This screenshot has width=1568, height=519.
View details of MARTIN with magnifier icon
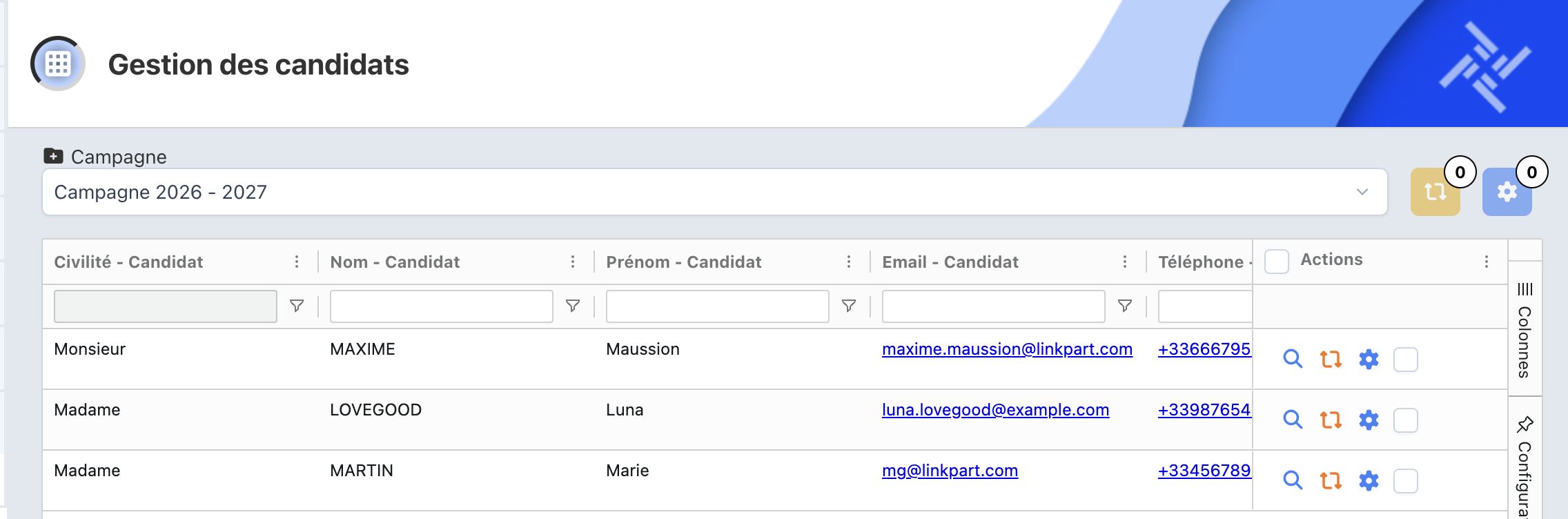coord(1293,480)
